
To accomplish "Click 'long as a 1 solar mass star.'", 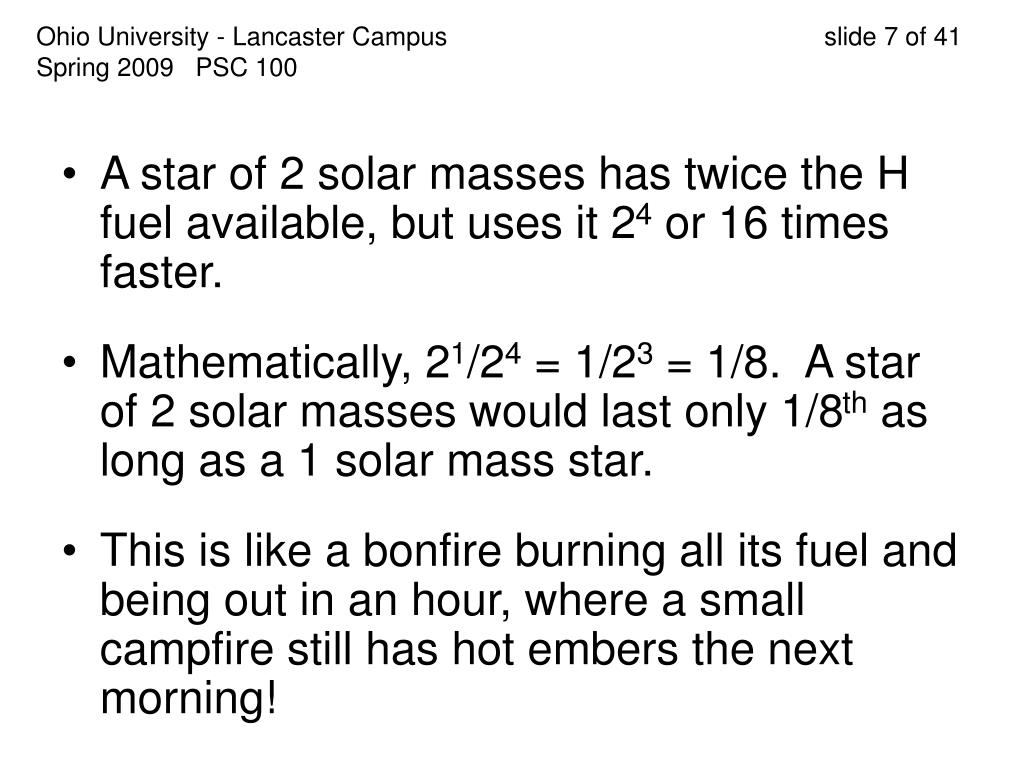I will (x=376, y=461).
